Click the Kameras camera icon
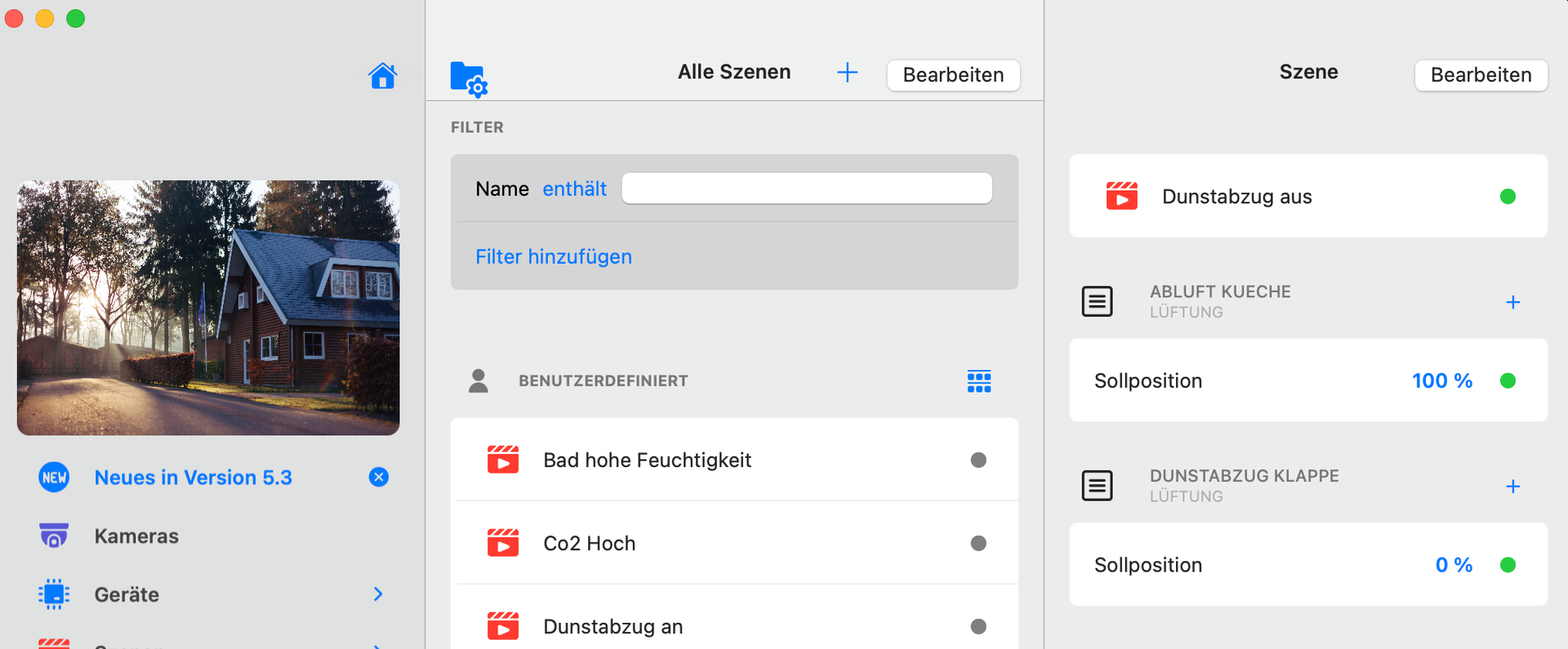 (x=54, y=536)
